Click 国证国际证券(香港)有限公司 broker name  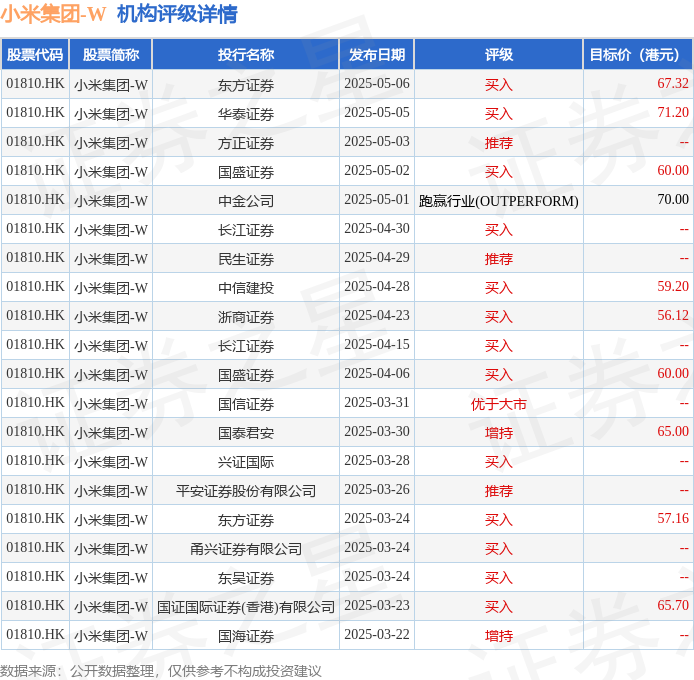click(x=246, y=607)
